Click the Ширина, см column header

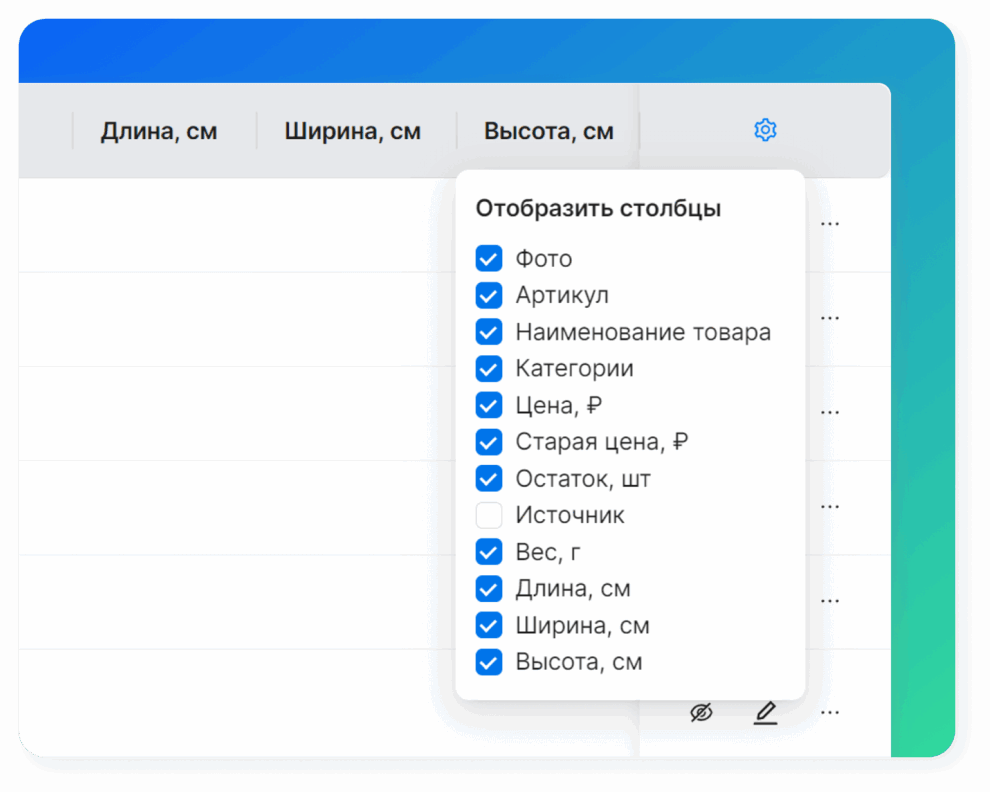352,131
